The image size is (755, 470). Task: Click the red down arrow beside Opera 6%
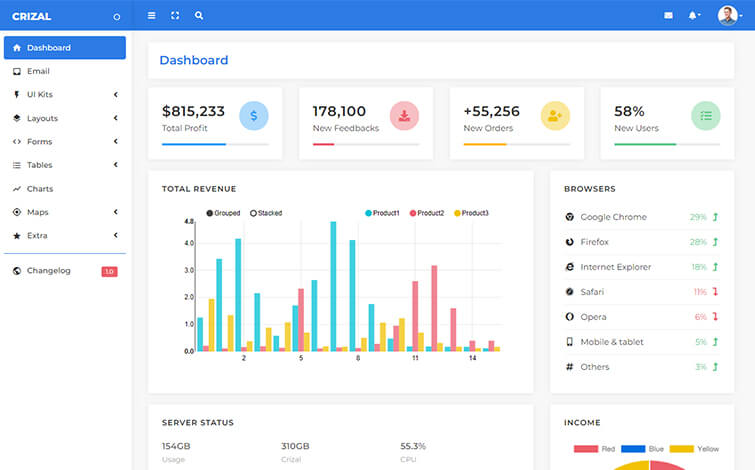click(x=716, y=317)
